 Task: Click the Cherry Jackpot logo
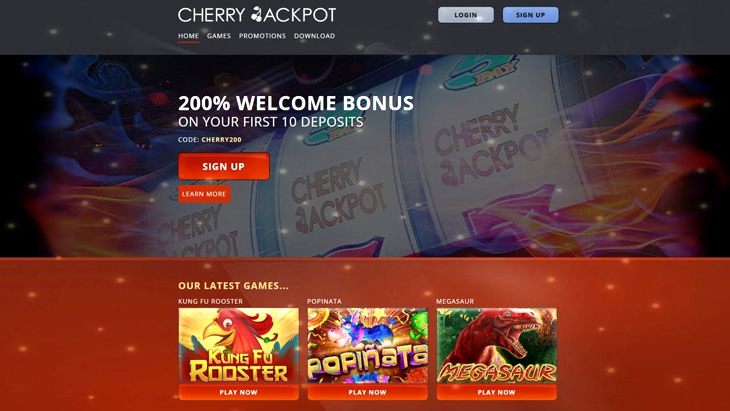coord(257,15)
